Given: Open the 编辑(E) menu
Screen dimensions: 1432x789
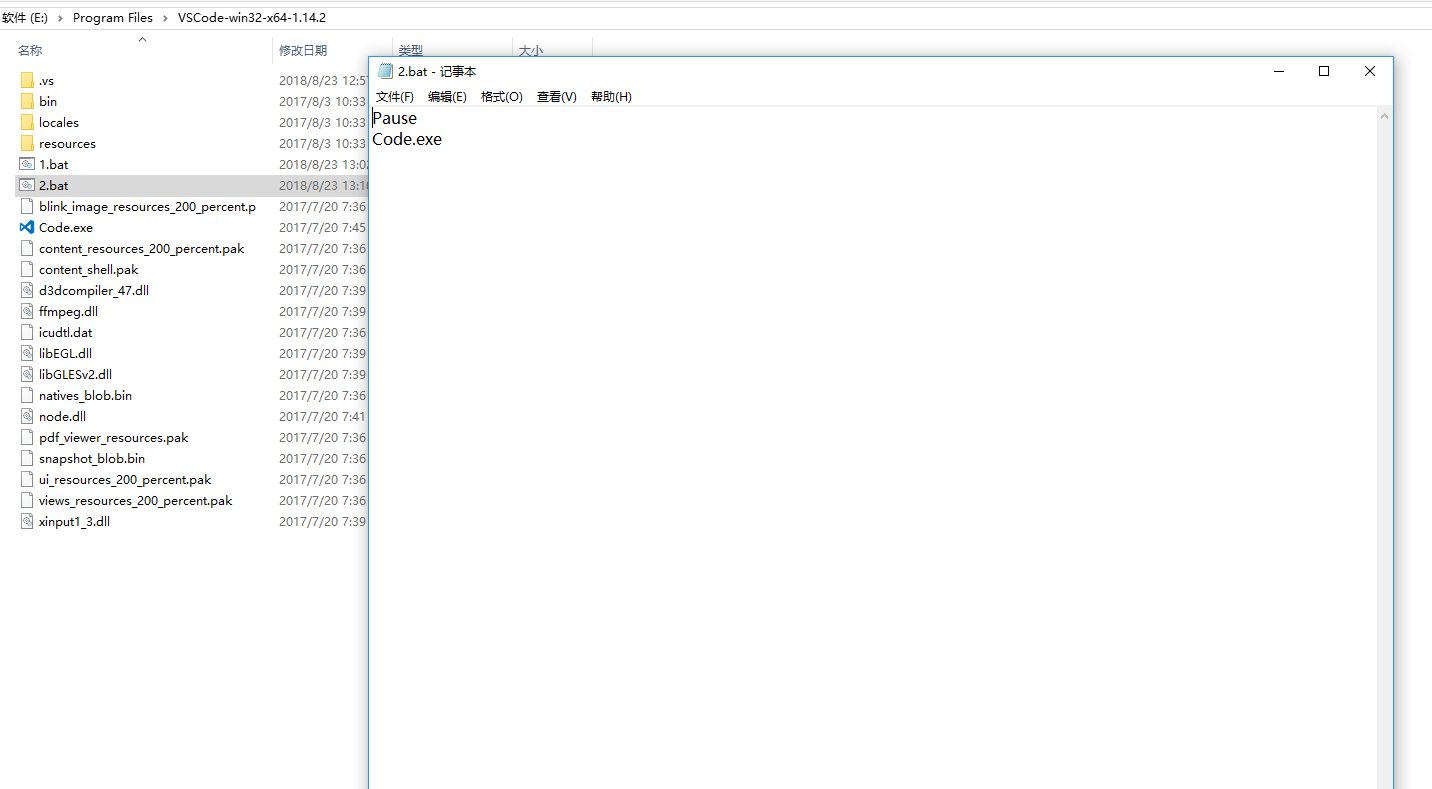Looking at the screenshot, I should [x=447, y=97].
